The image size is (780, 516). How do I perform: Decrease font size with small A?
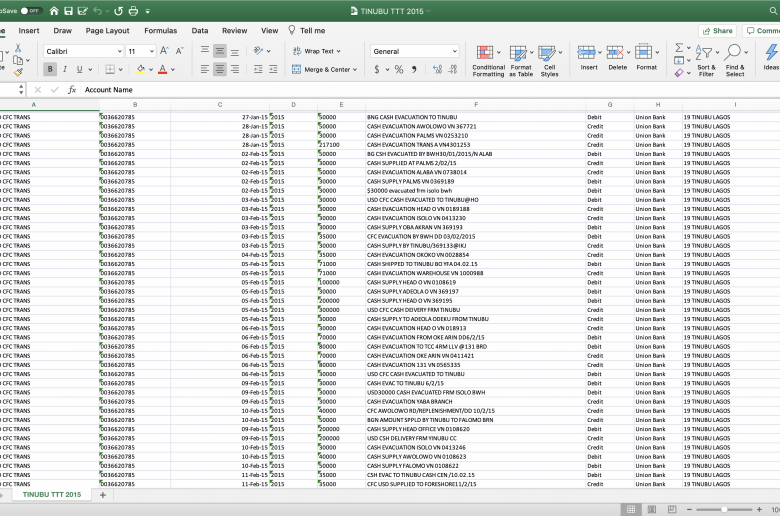pos(180,51)
